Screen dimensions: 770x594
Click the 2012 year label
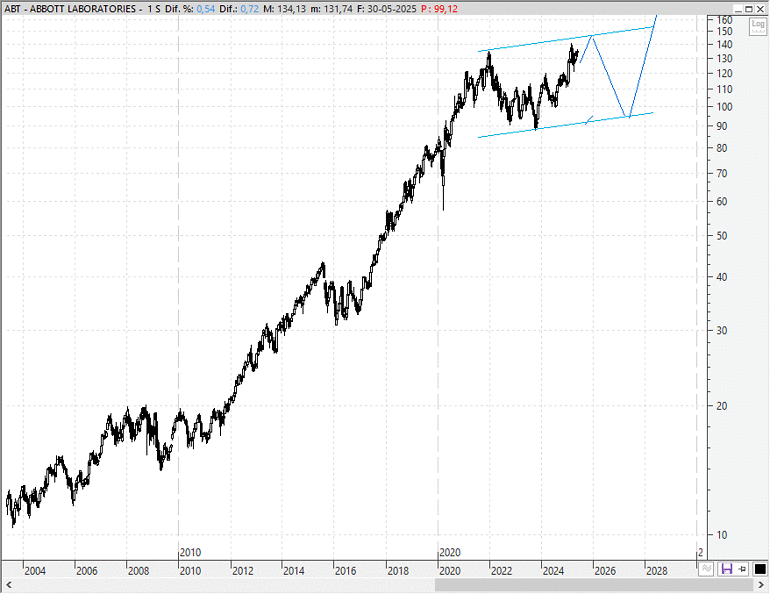243,571
